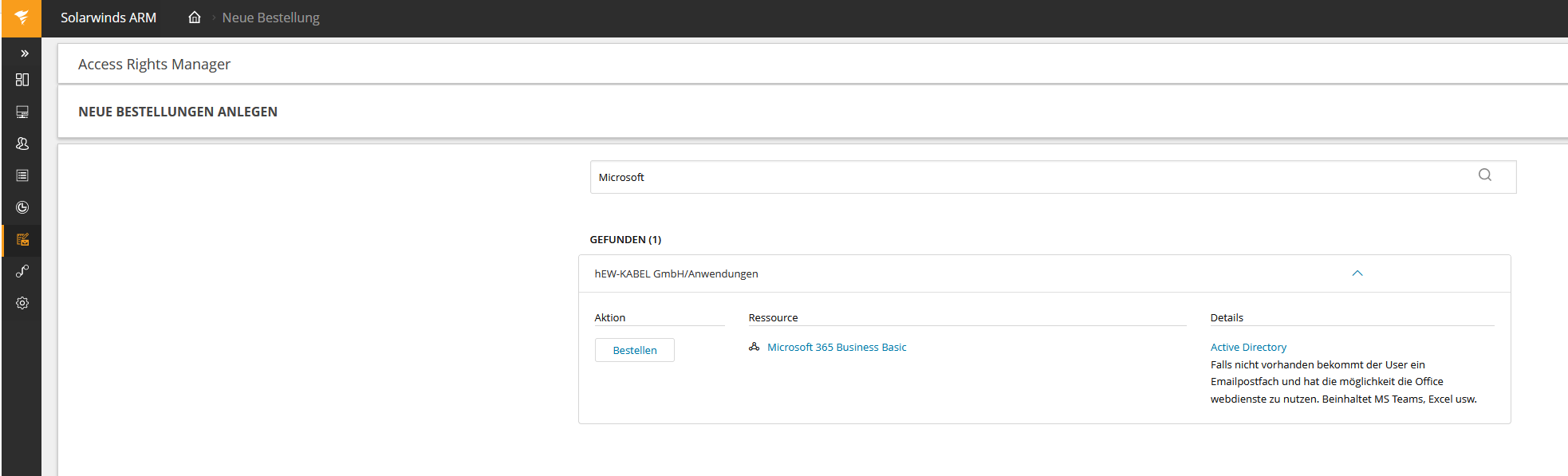1568x476 pixels.
Task: Click the search magnifier icon
Action: pyautogui.click(x=1484, y=175)
